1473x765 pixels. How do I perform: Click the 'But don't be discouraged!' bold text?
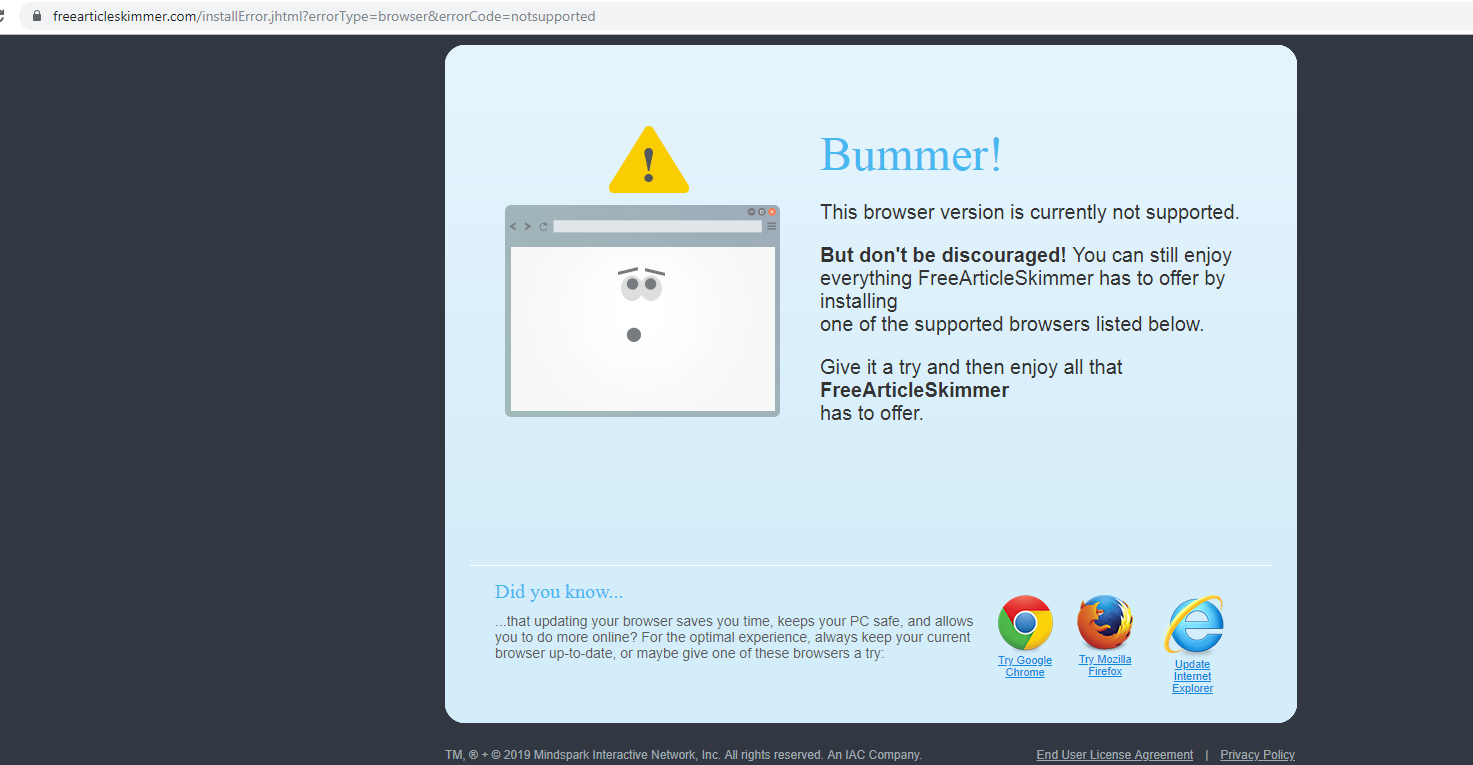(943, 255)
